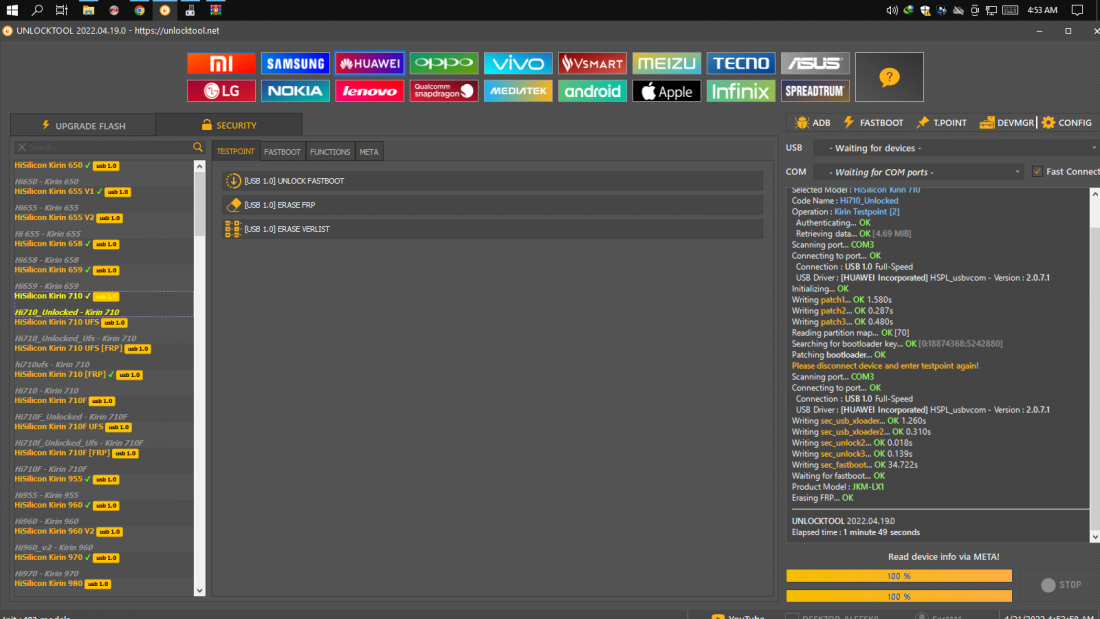Select the Nokia brand logo
This screenshot has height=619, width=1100.
295,91
